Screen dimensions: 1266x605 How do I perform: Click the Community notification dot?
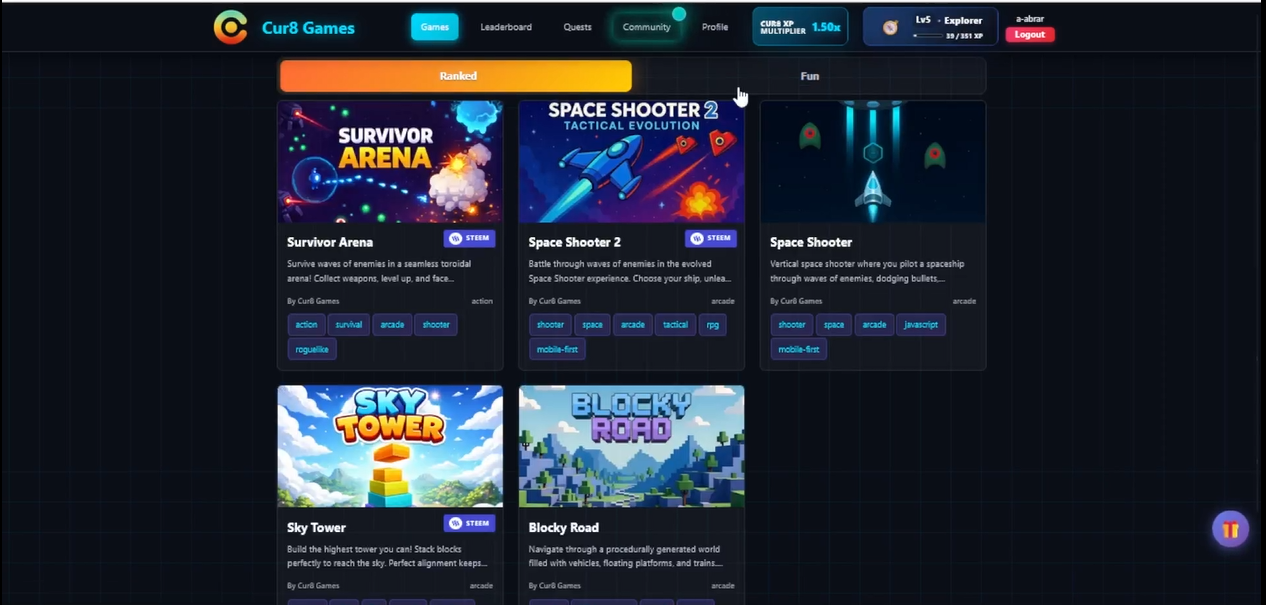[x=679, y=14]
